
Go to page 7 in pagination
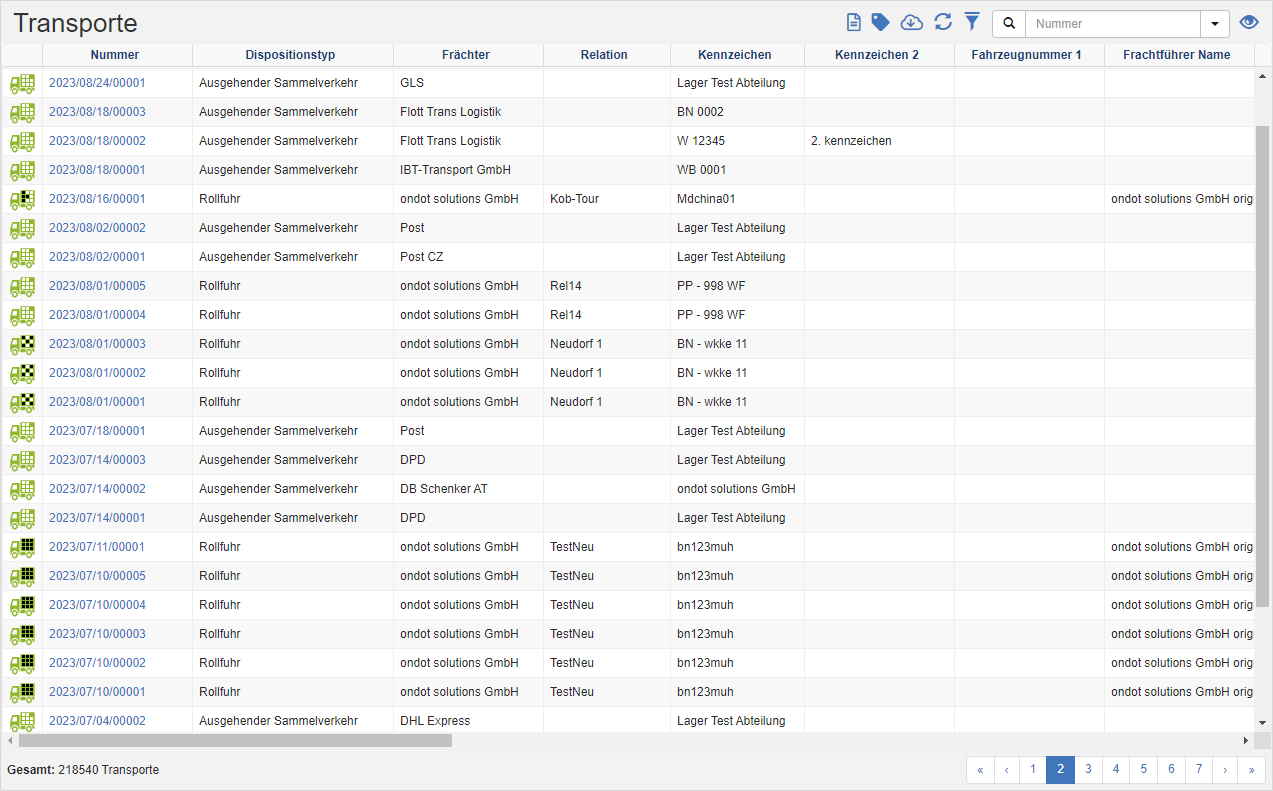pos(1199,769)
